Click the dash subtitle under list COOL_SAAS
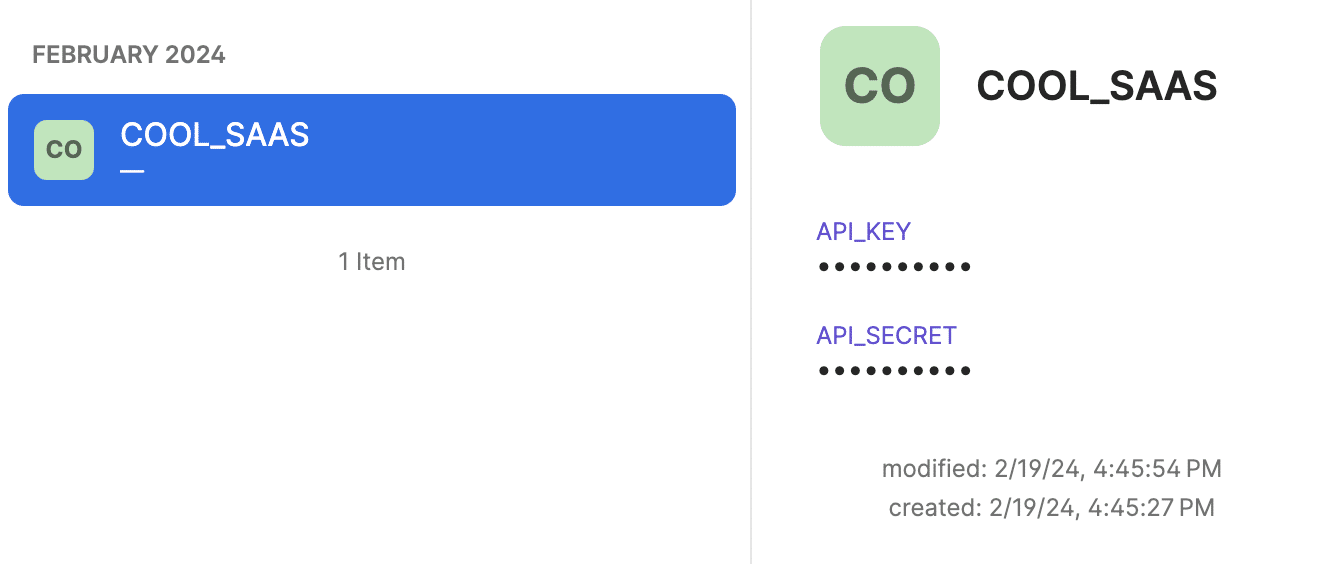Viewport: 1322px width, 564px height. point(132,171)
